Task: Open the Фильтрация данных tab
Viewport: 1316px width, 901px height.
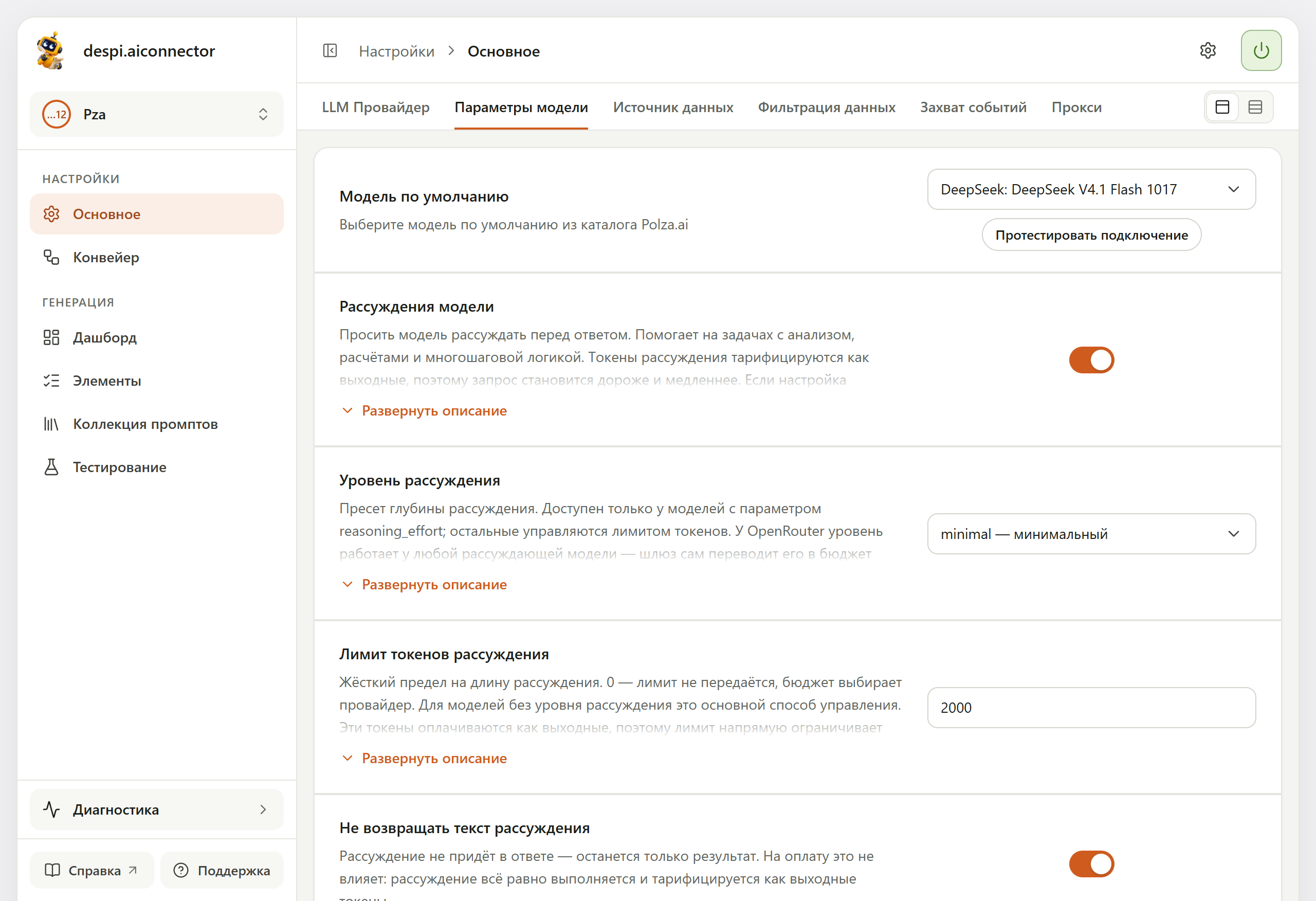Action: [827, 107]
